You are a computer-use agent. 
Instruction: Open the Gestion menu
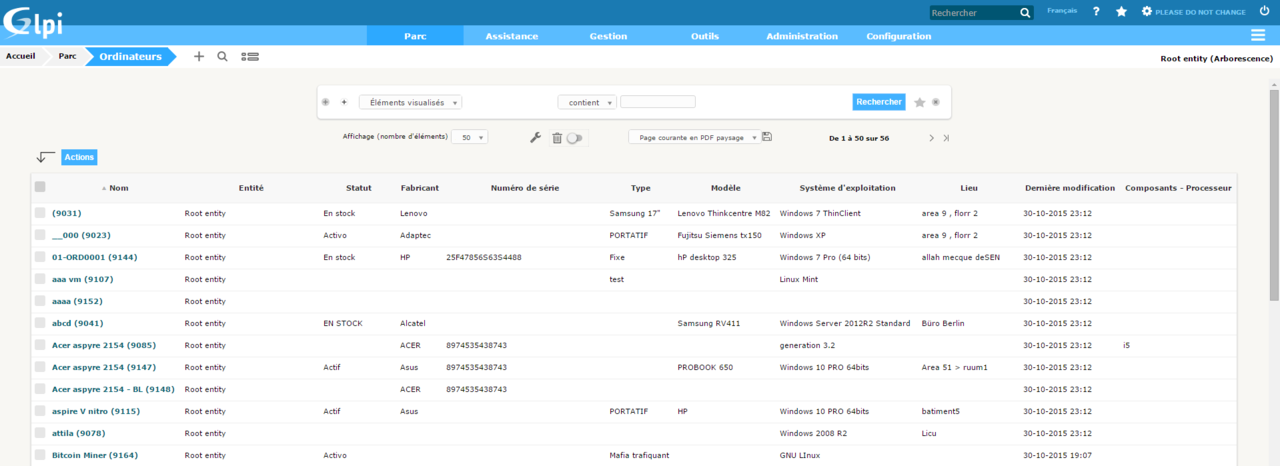[x=608, y=36]
